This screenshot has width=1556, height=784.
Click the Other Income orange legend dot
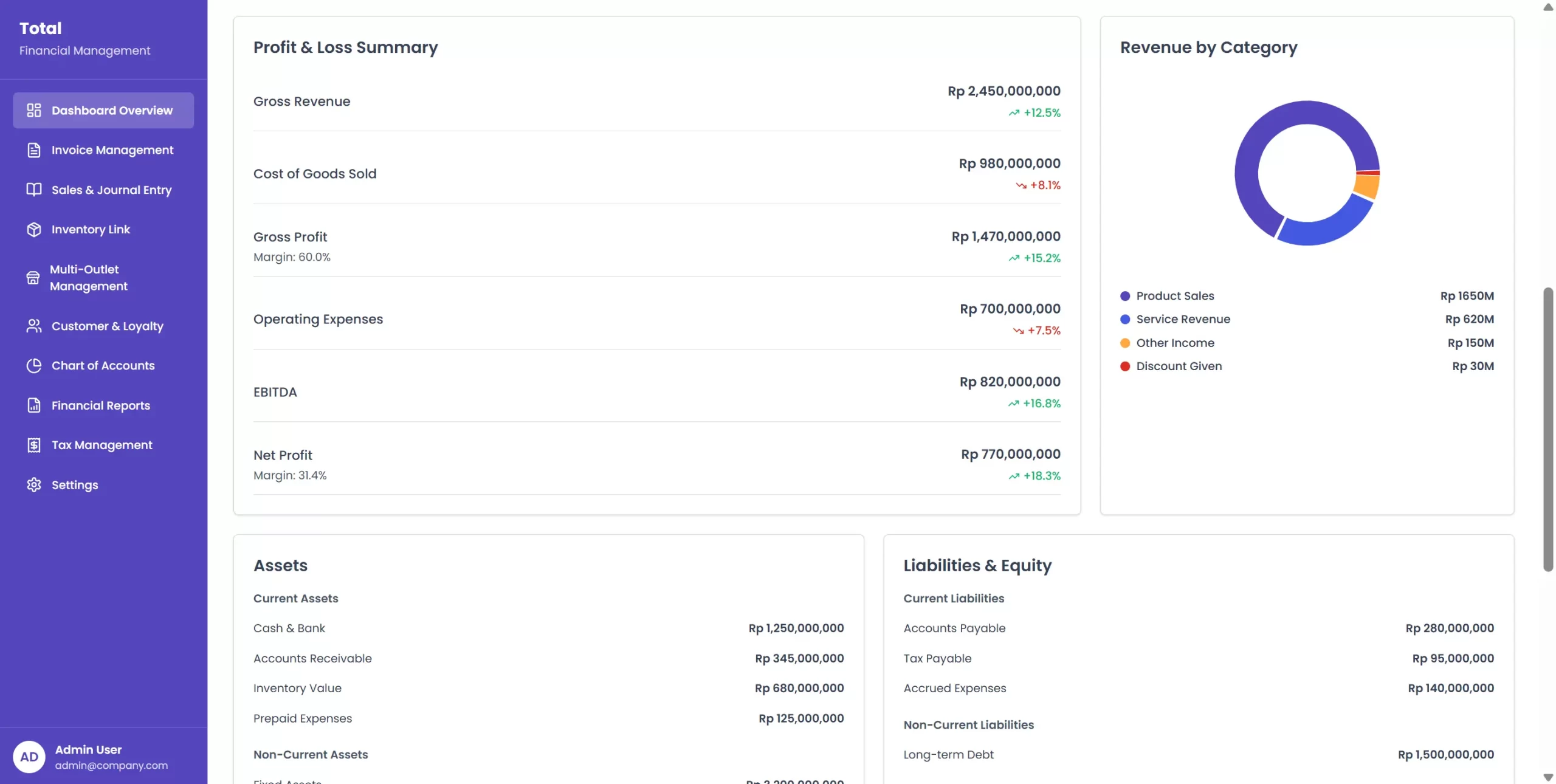(1125, 343)
